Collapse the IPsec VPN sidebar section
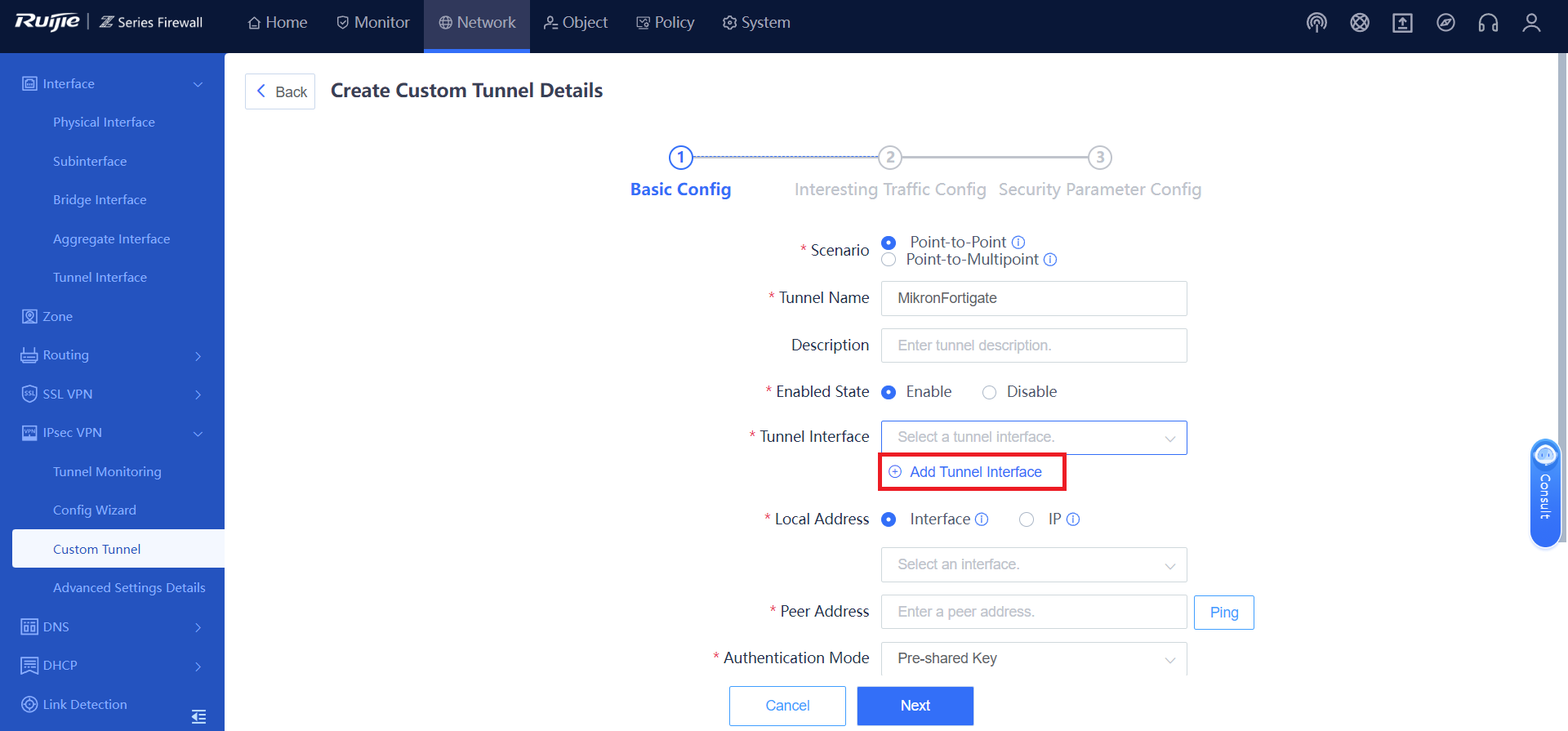The height and width of the screenshot is (731, 1568). pos(198,434)
